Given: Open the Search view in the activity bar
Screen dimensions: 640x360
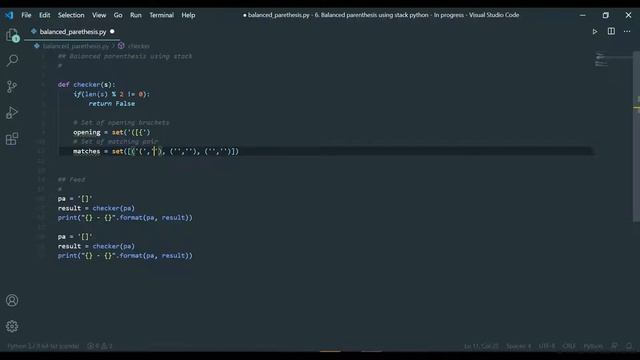Looking at the screenshot, I should [12, 60].
